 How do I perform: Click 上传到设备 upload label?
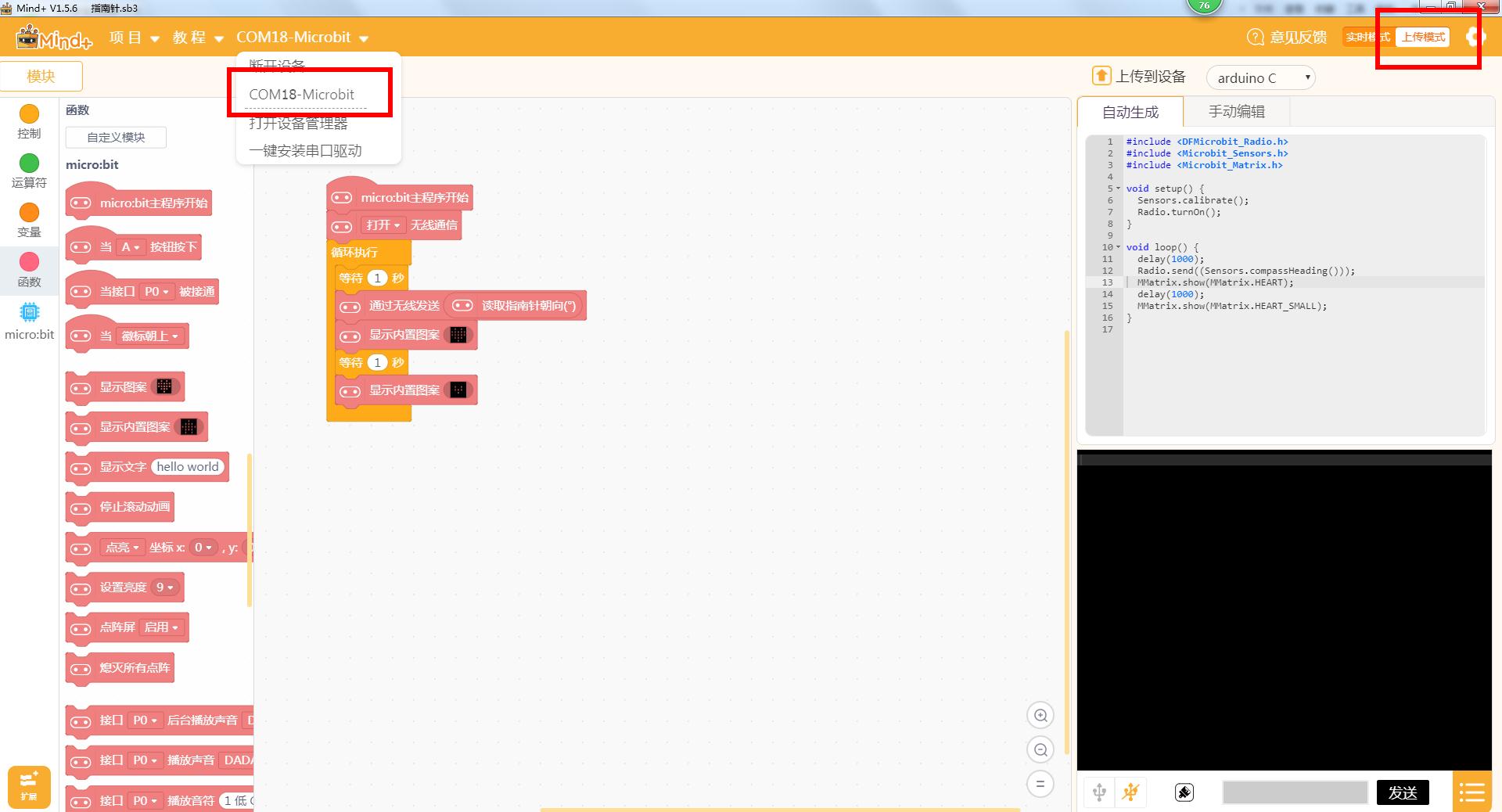pyautogui.click(x=1151, y=76)
